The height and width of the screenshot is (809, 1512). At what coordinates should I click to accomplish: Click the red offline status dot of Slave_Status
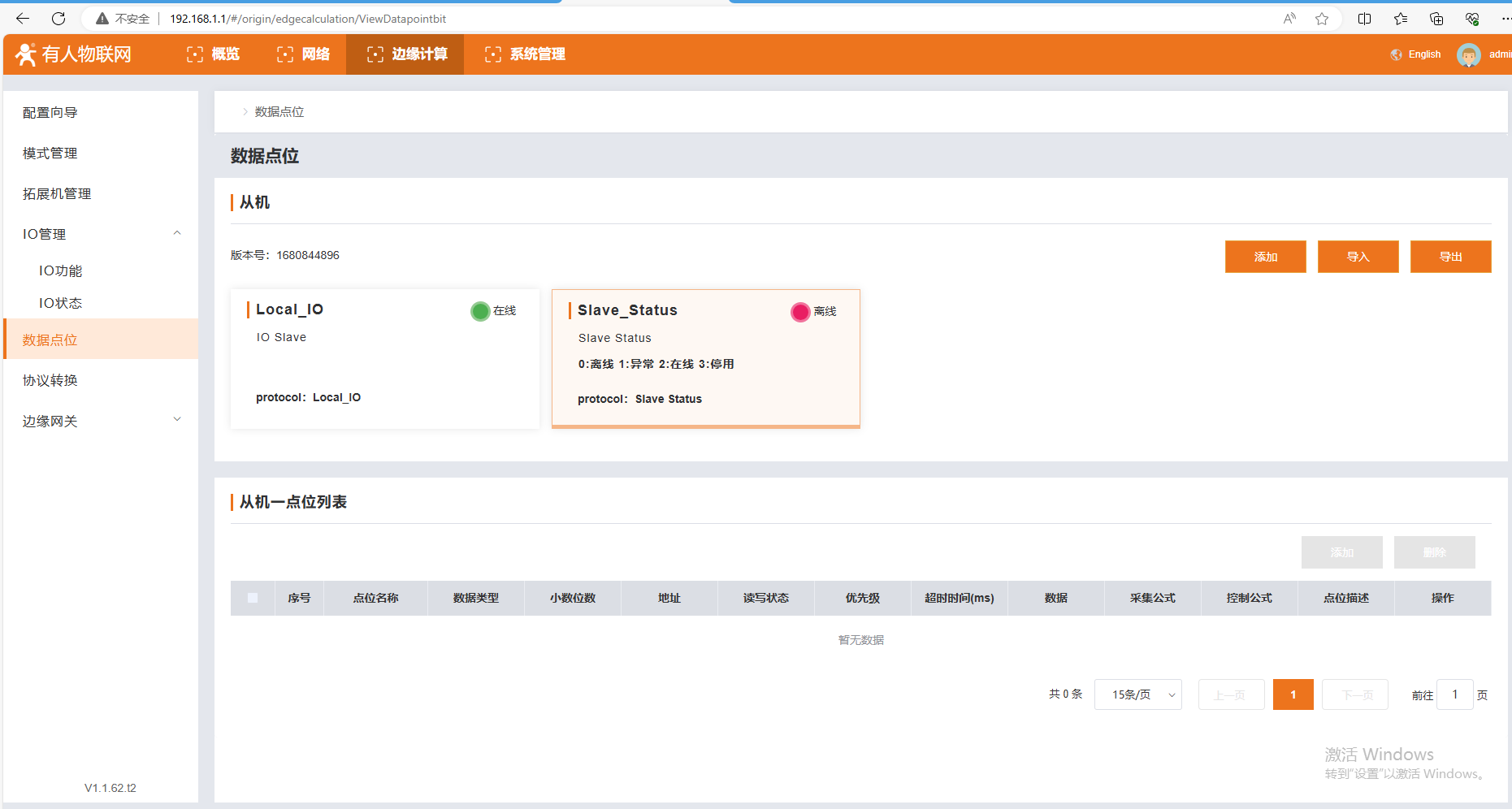800,312
